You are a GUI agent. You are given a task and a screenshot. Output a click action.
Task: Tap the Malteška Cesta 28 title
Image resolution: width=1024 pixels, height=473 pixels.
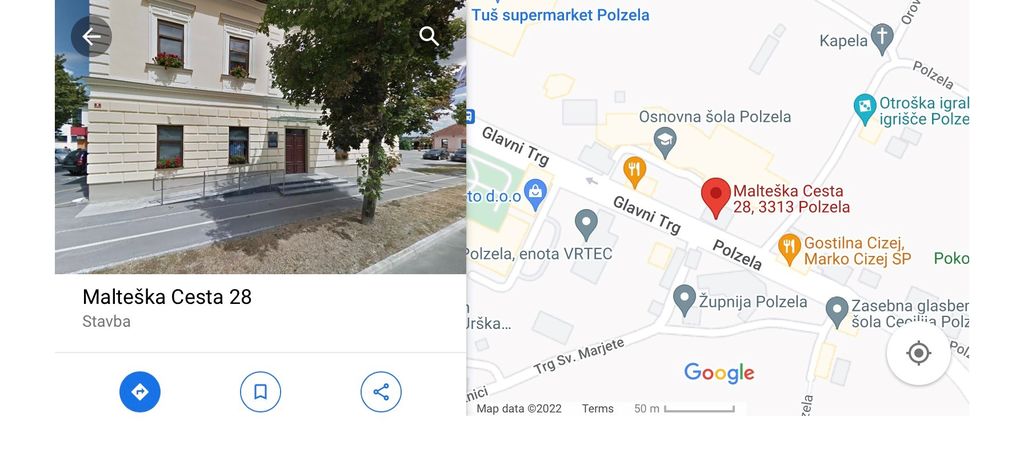tap(167, 297)
